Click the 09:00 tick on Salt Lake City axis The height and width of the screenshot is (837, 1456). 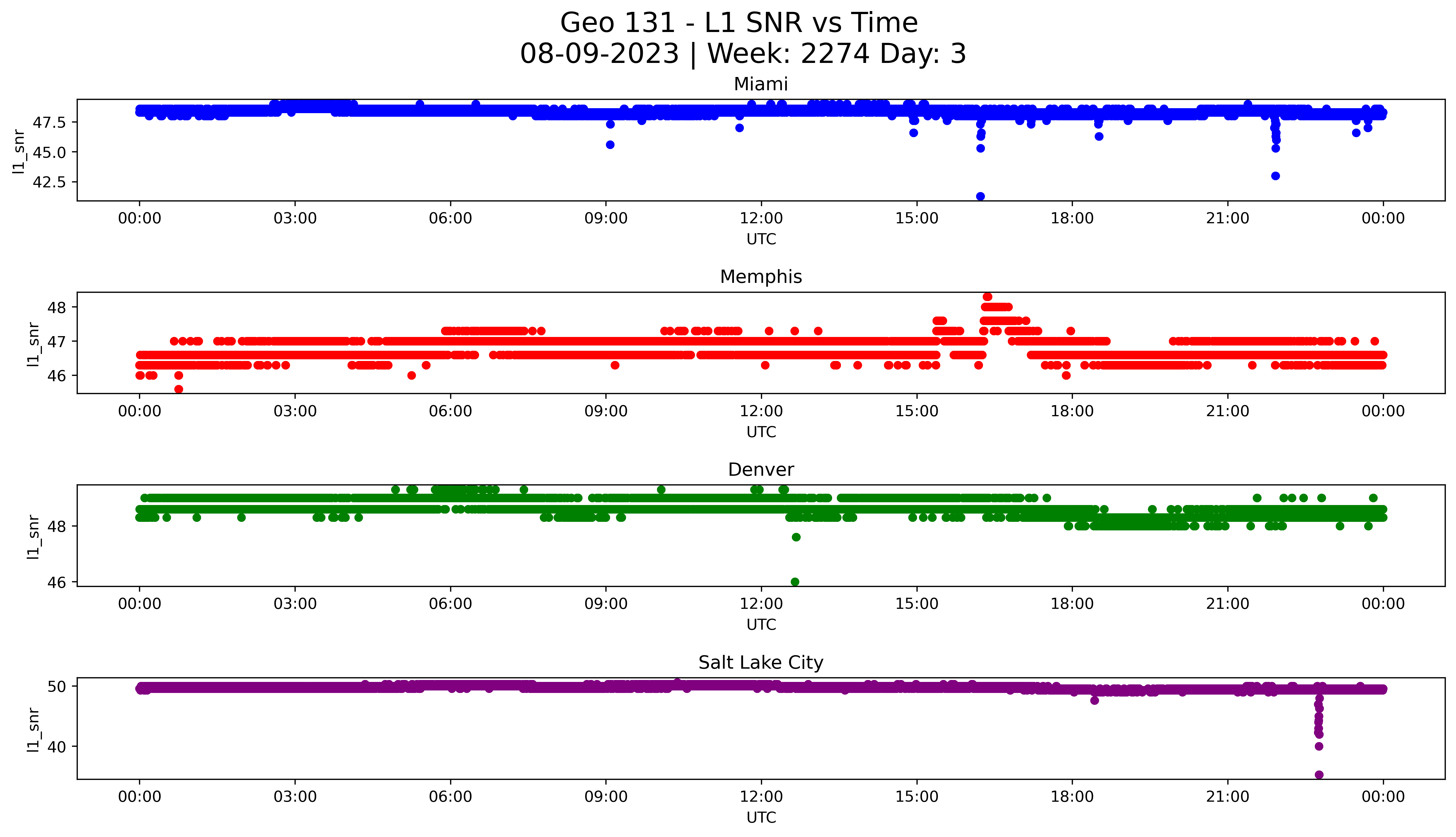[606, 797]
